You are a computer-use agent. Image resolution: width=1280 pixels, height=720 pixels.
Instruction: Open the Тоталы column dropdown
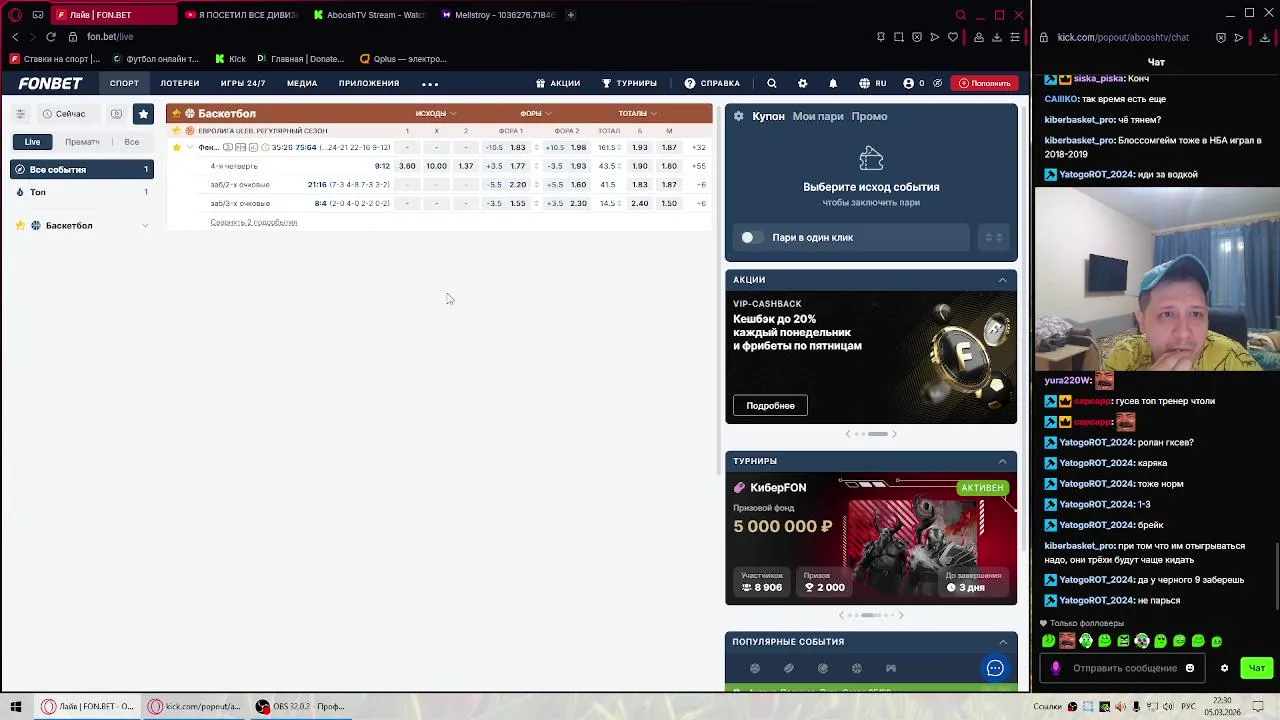pyautogui.click(x=637, y=114)
